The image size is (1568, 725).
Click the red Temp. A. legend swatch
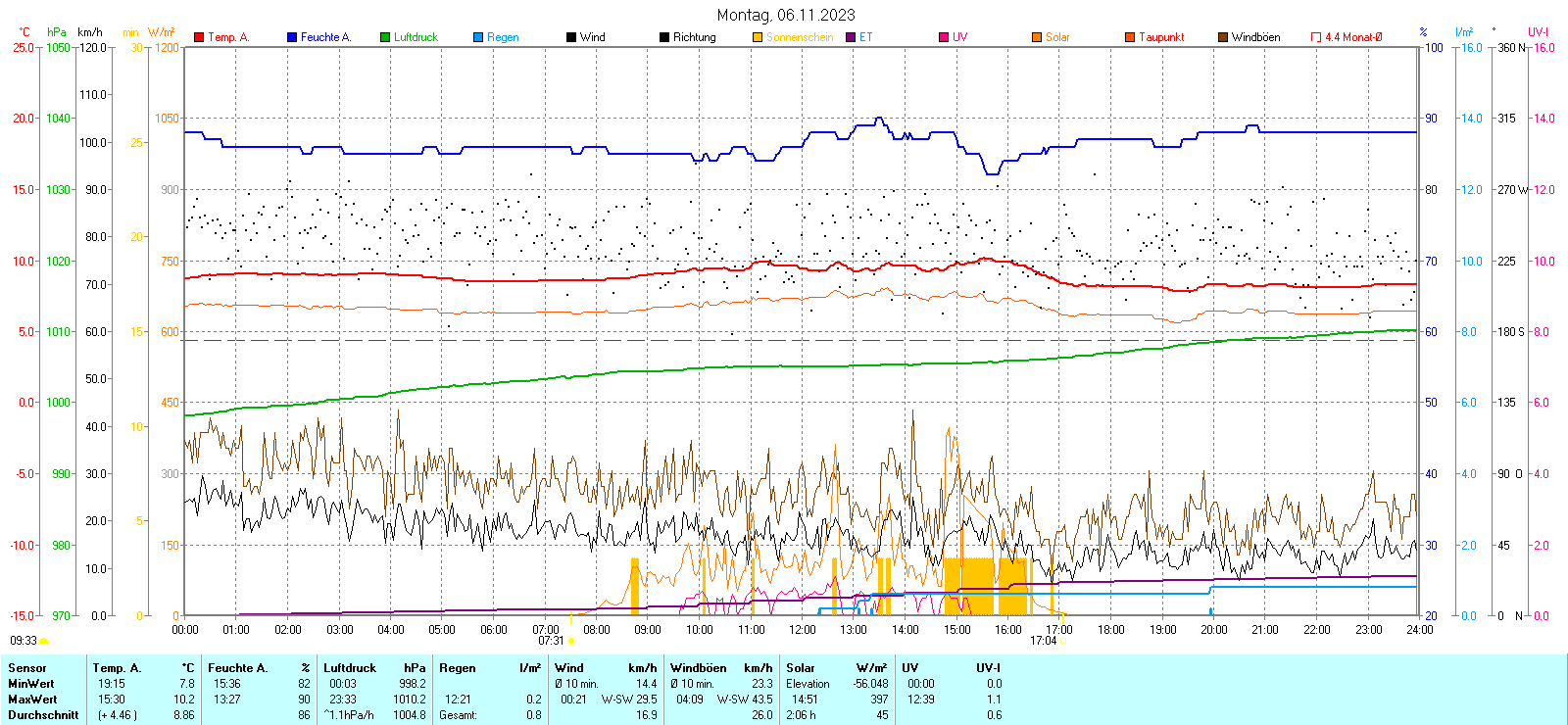tap(199, 37)
